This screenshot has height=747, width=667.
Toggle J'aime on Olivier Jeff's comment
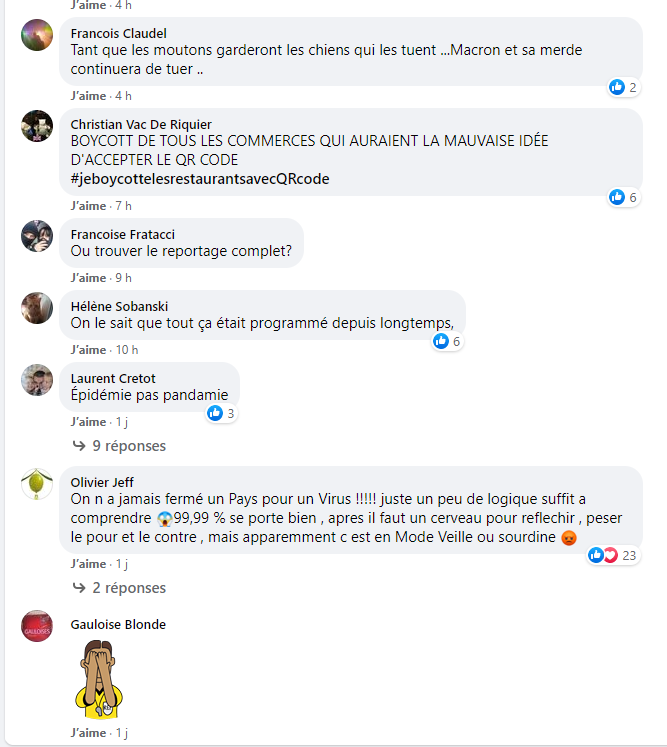pos(88,564)
